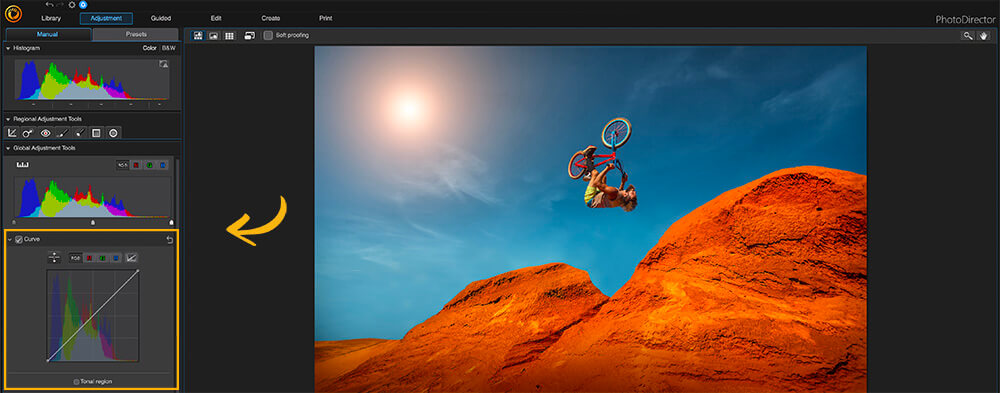Select the zoom magnifier tool
Screen dimensions: 1000x393
click(x=968, y=36)
